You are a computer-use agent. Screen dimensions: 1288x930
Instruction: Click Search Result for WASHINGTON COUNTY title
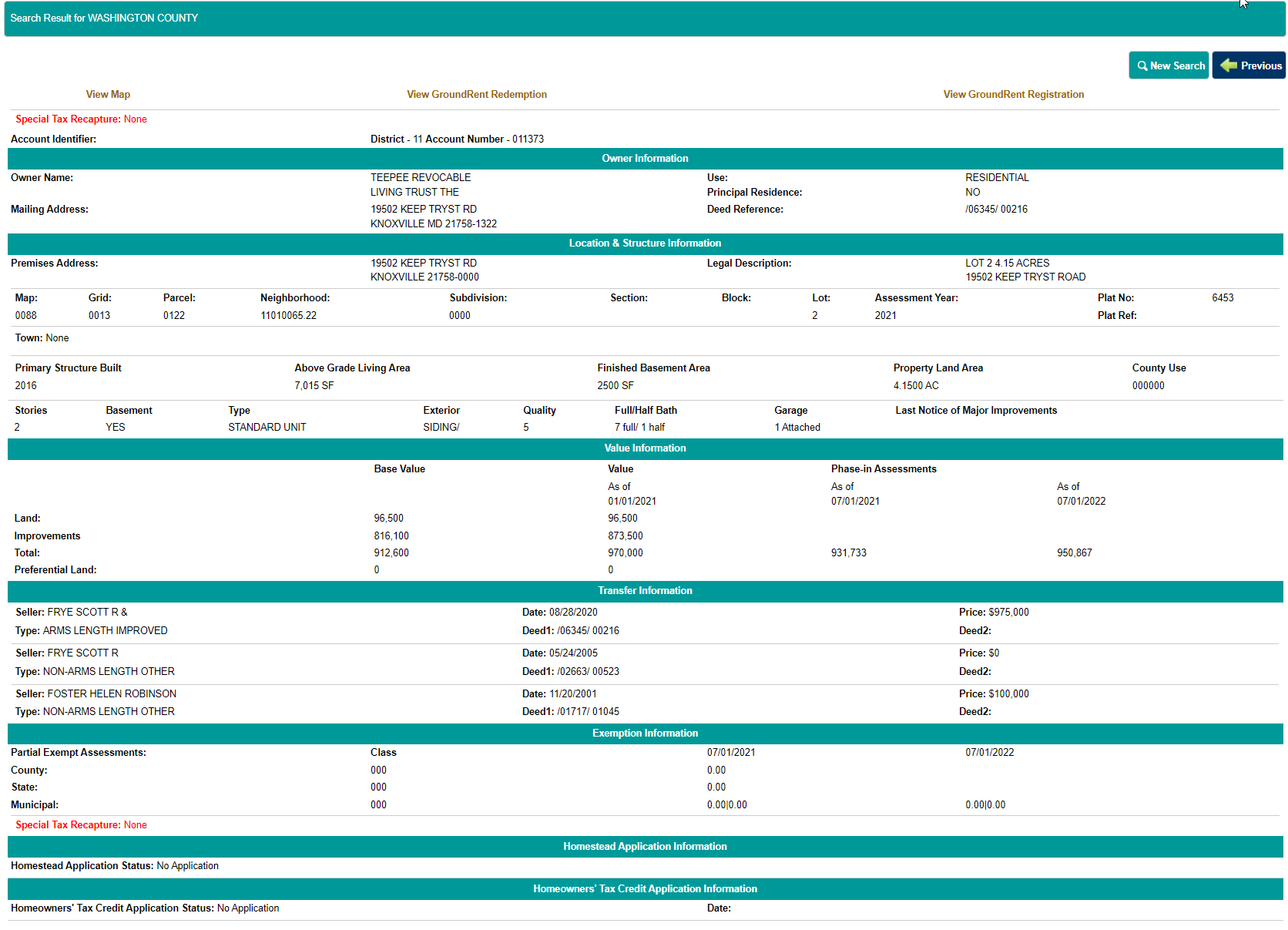104,18
